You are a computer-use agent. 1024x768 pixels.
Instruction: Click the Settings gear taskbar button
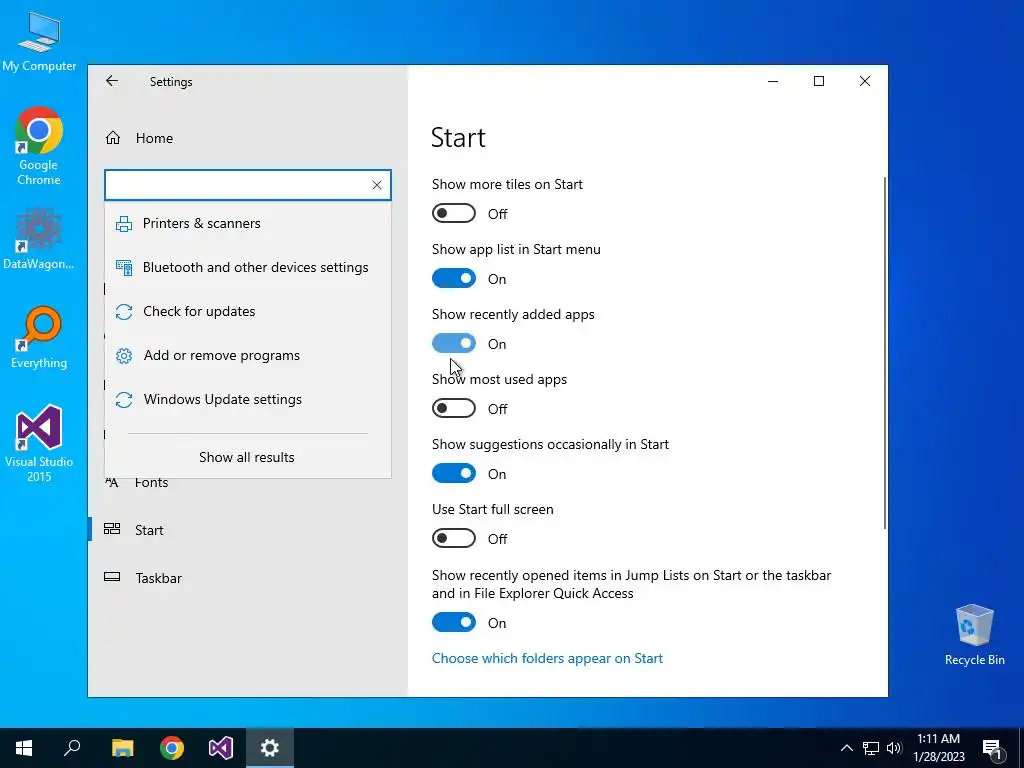tap(270, 748)
